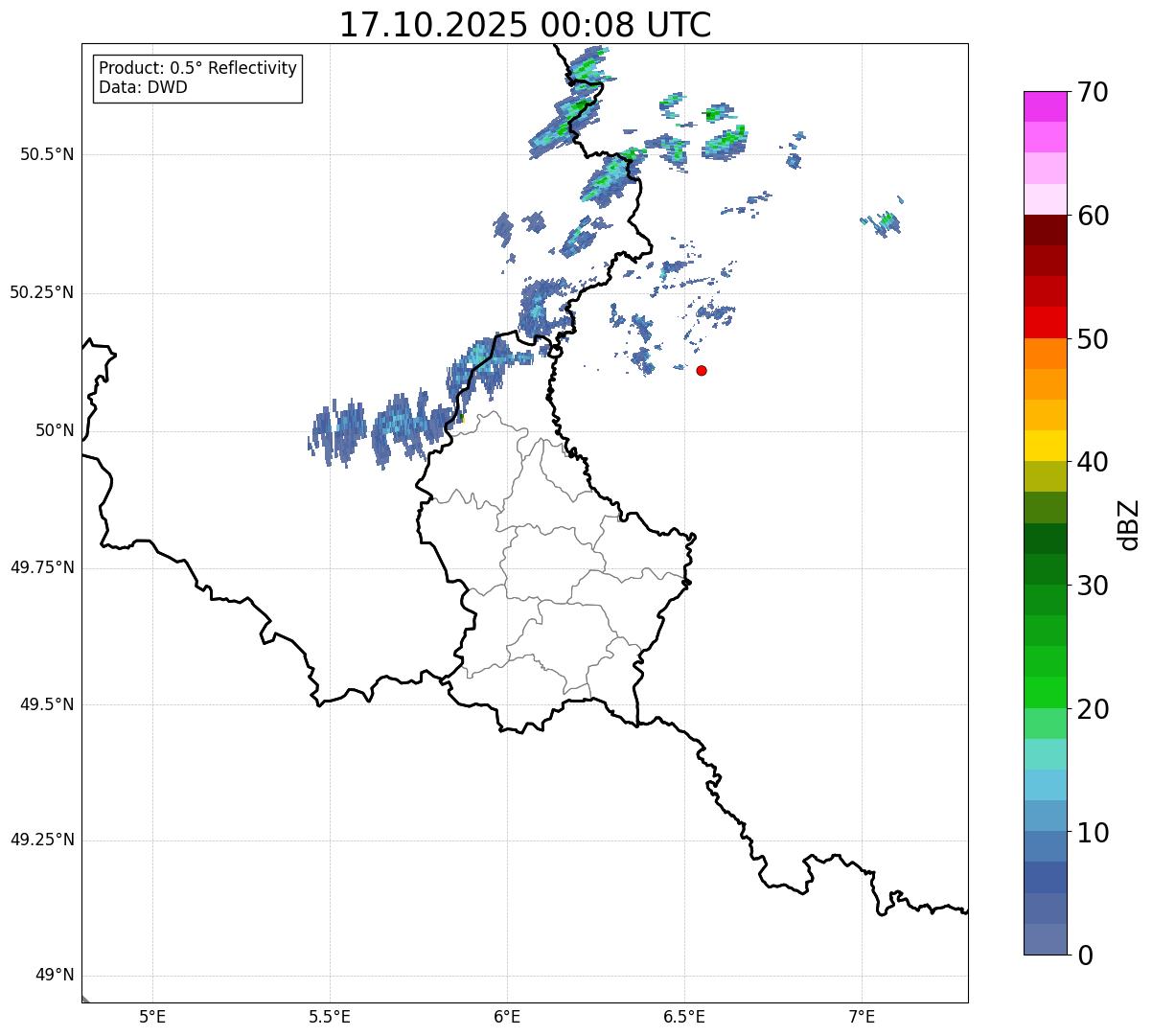
Task: Click the colorbar tick label 70
Action: pyautogui.click(x=1094, y=93)
